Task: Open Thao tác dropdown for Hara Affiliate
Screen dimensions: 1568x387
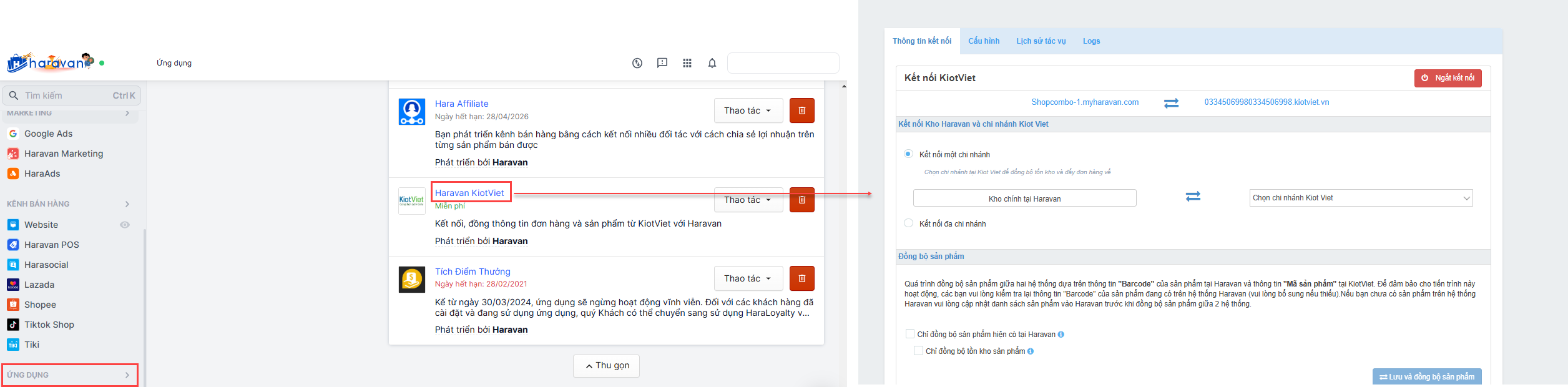Action: tap(748, 110)
